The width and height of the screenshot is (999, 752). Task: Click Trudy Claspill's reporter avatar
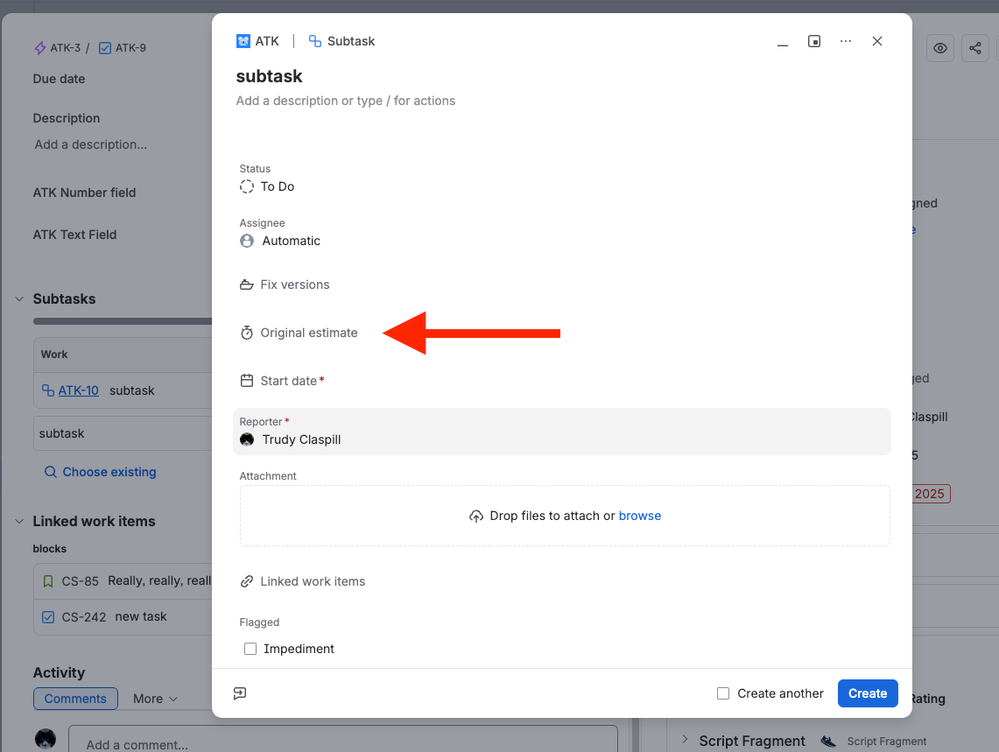click(x=247, y=440)
